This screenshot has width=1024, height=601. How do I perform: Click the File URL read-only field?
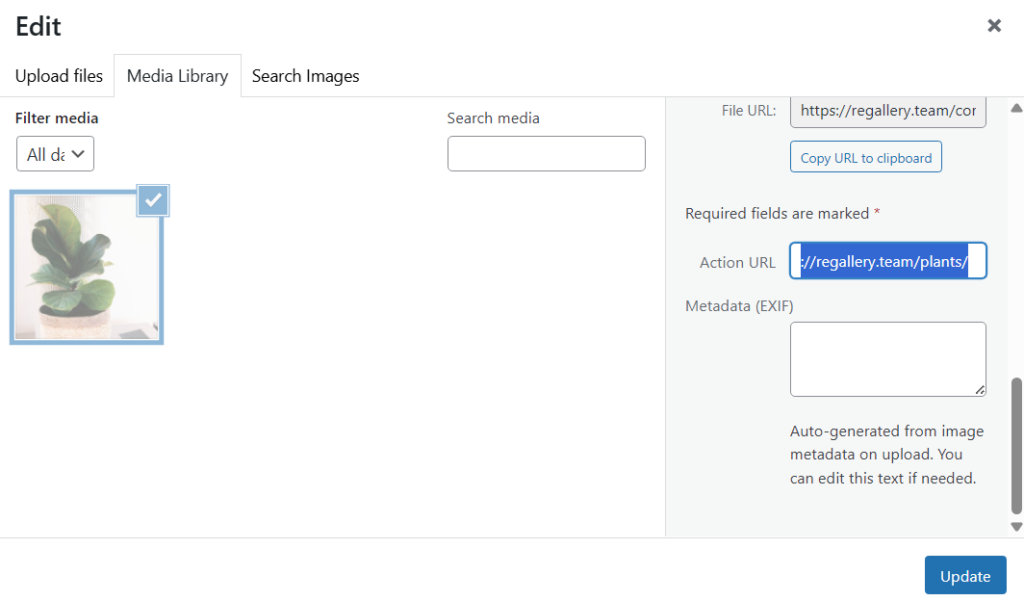[x=888, y=111]
